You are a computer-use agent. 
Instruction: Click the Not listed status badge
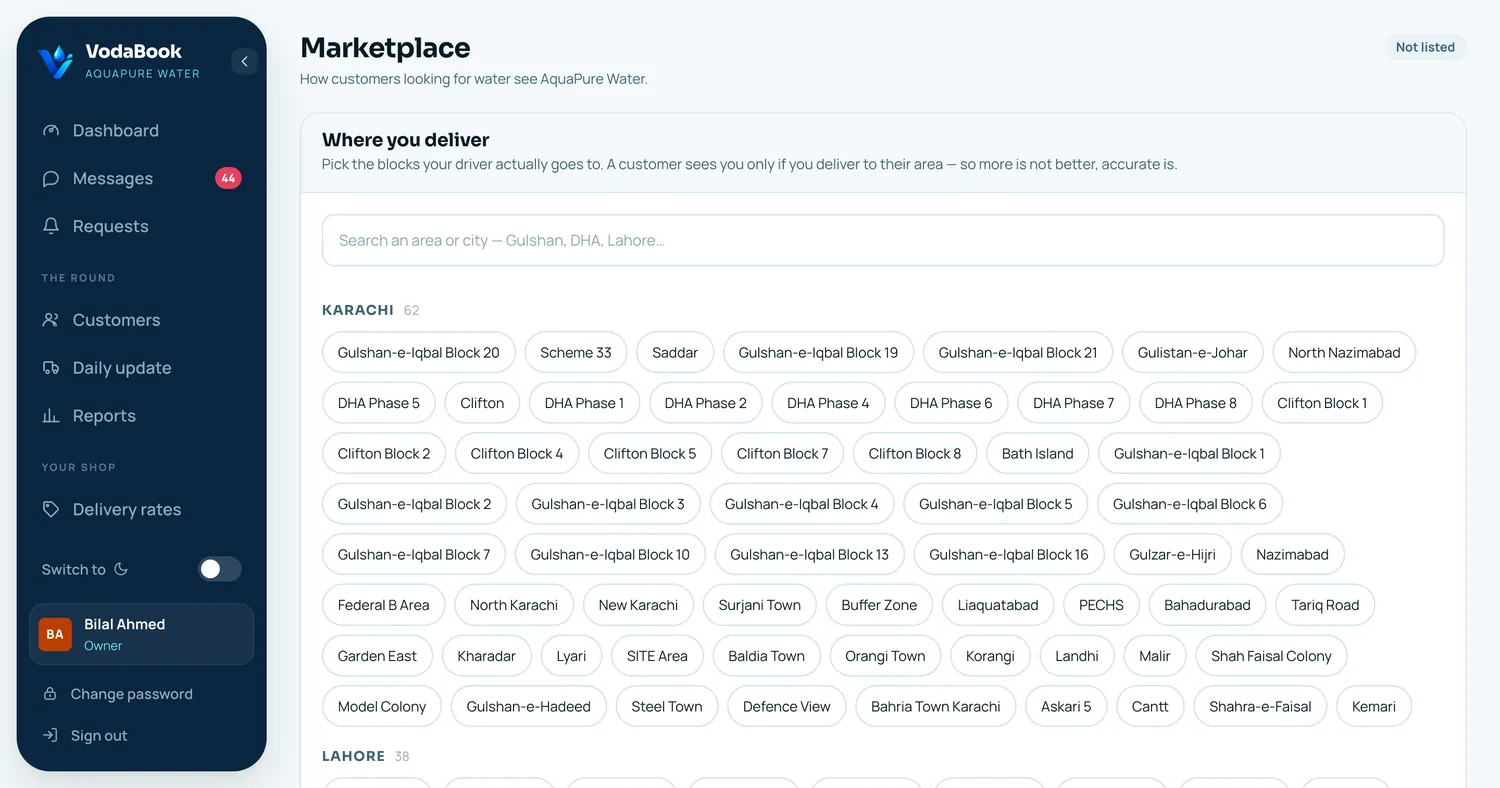pos(1425,47)
